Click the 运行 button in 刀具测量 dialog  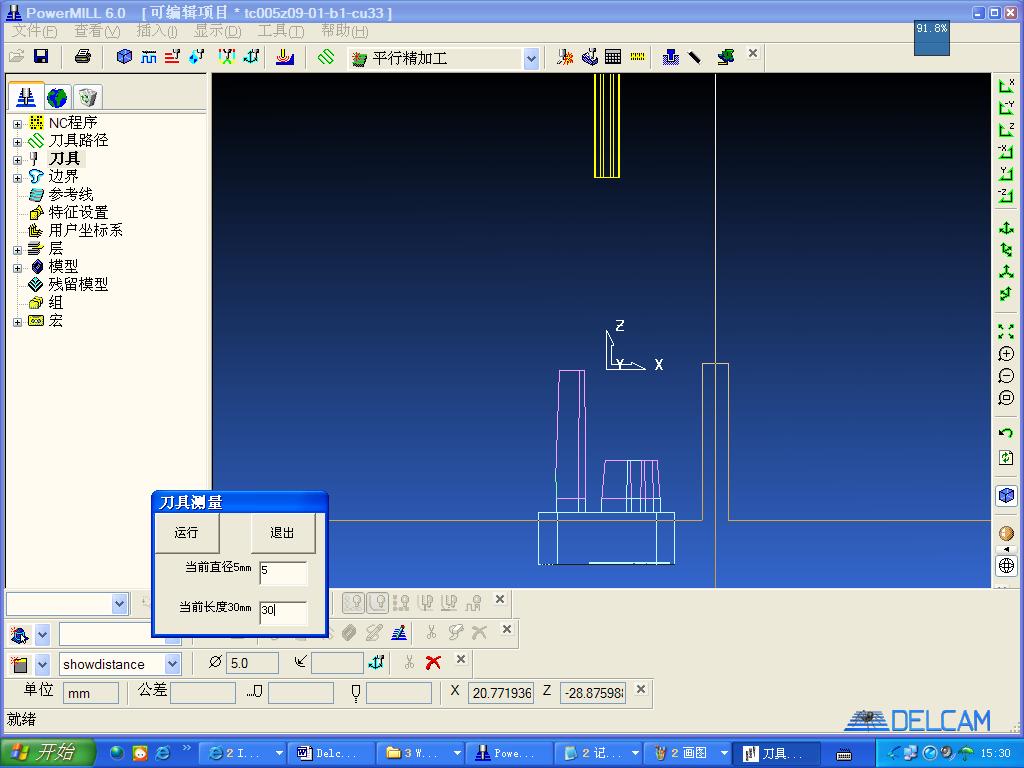pos(186,533)
